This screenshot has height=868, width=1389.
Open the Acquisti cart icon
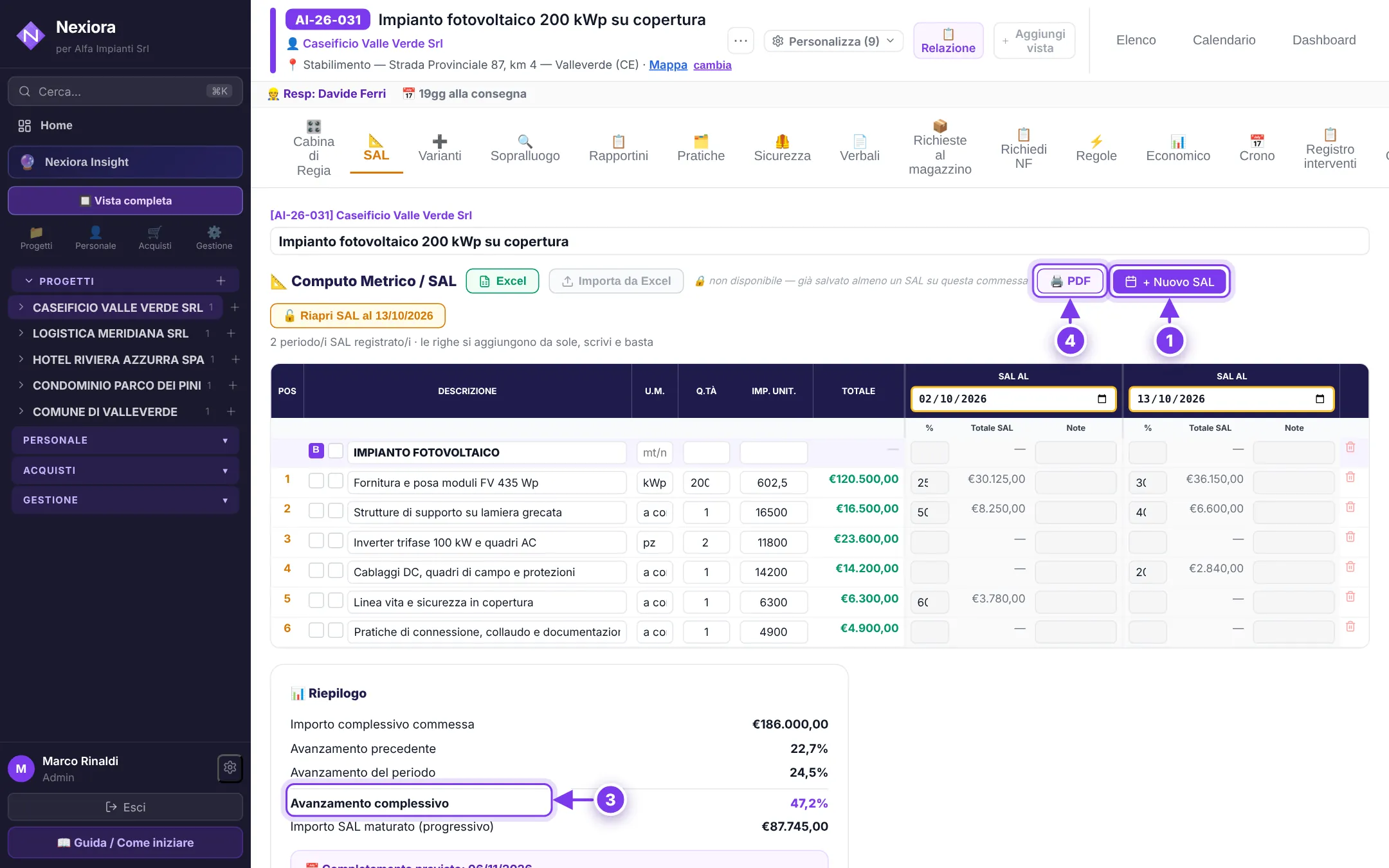click(x=155, y=238)
